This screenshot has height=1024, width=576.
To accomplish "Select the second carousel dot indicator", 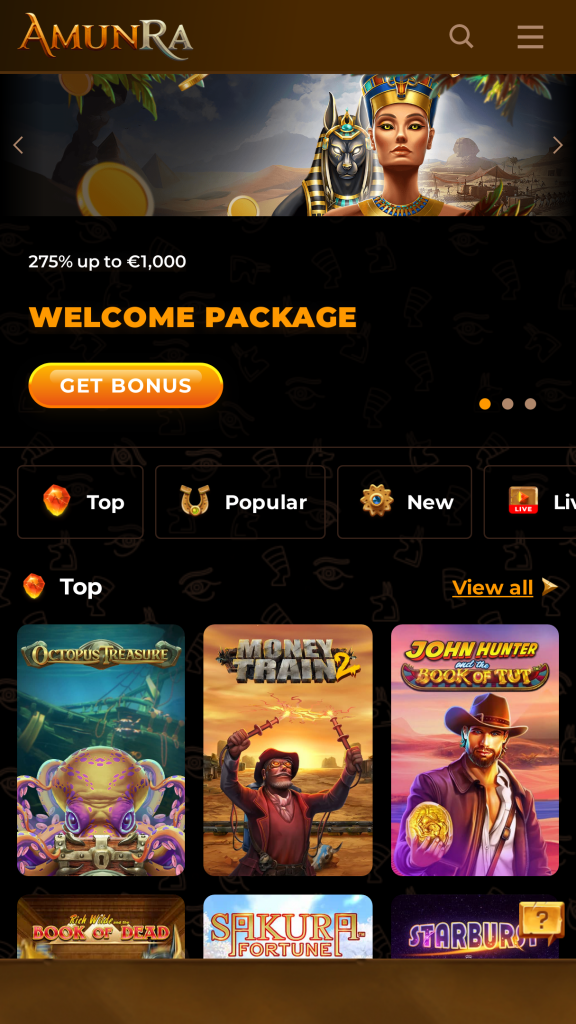I will [507, 404].
